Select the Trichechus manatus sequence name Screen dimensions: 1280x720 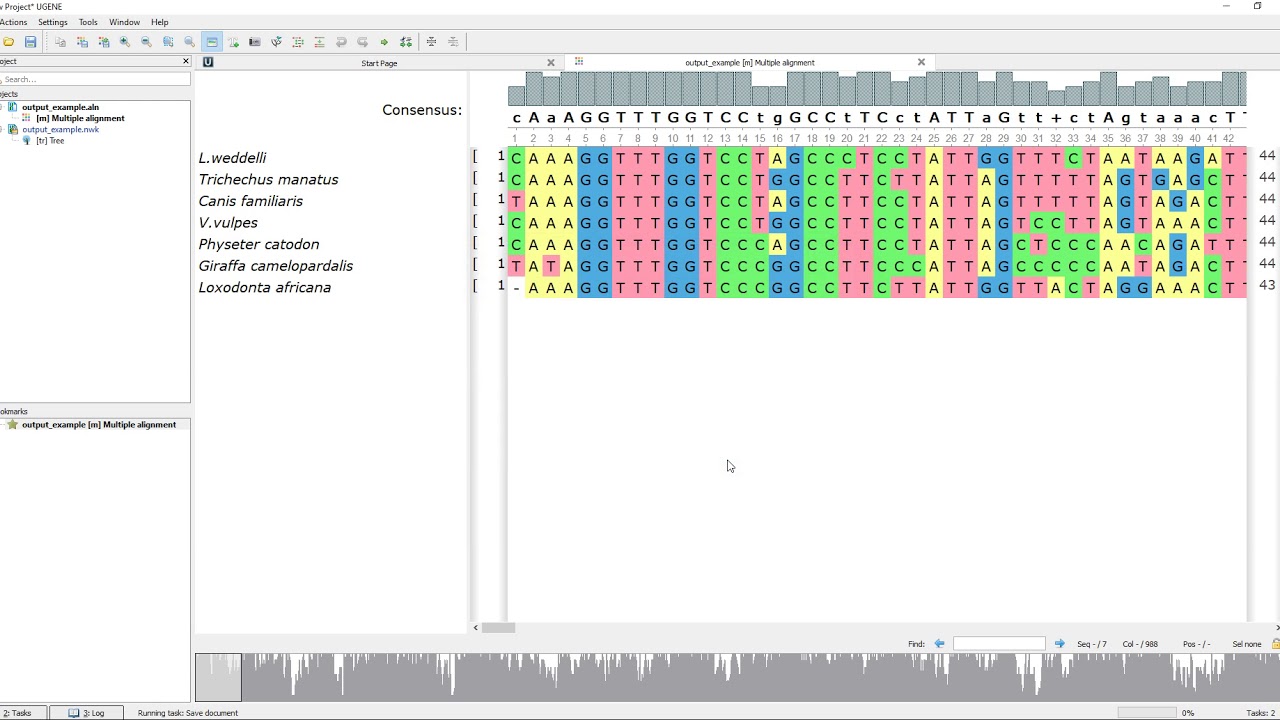268,180
